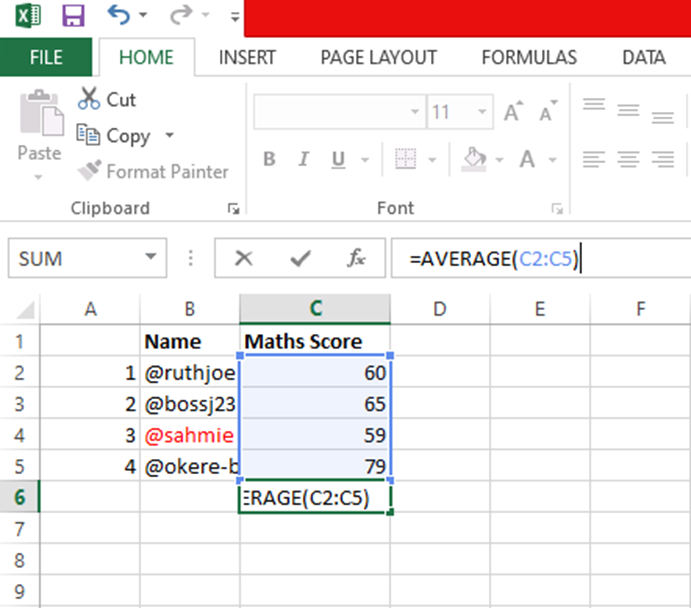Click the Center align icon
The width and height of the screenshot is (691, 608).
coord(628,159)
